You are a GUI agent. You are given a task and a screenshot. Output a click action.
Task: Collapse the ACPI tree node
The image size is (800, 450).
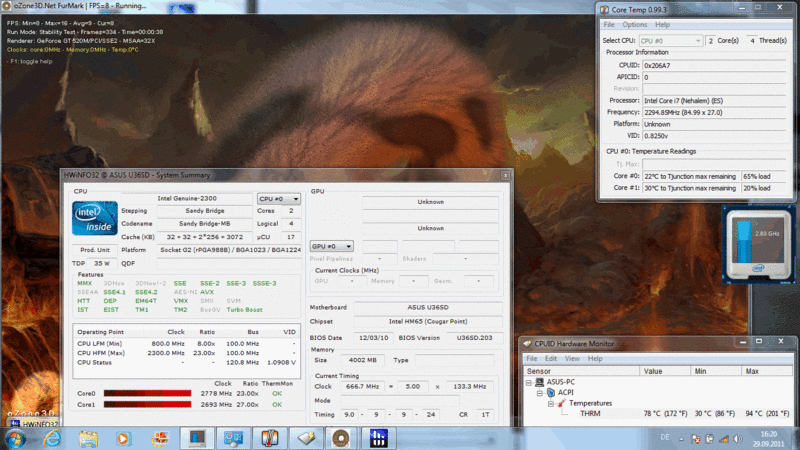point(540,393)
